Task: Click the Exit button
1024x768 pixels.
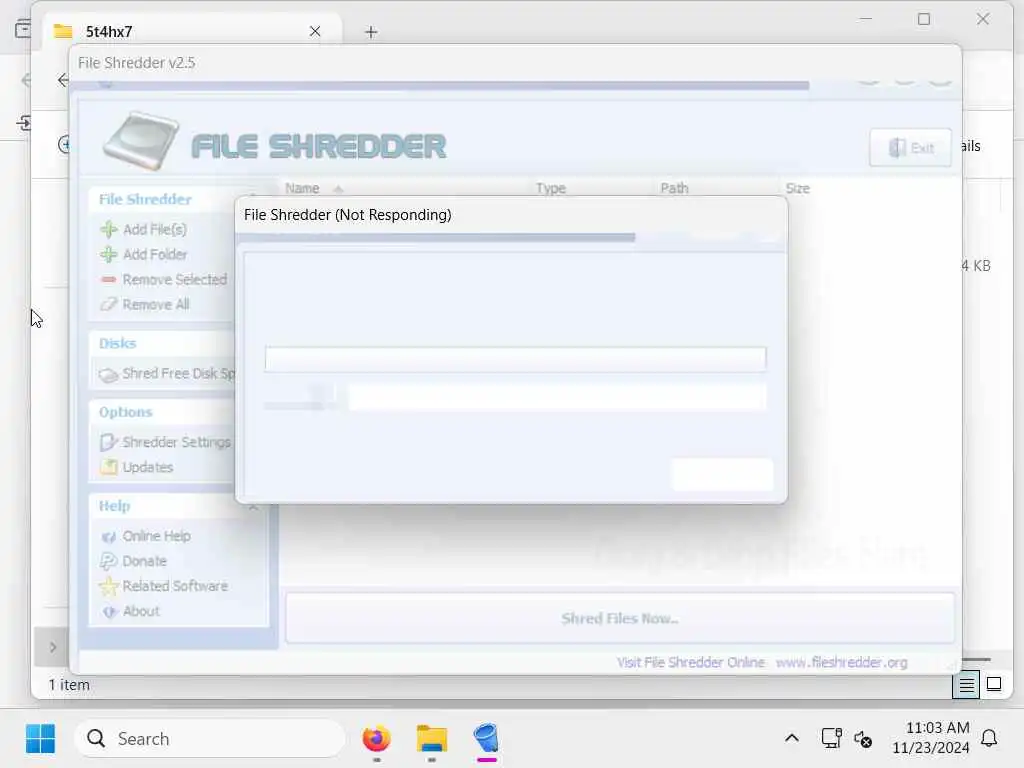Action: click(x=910, y=148)
